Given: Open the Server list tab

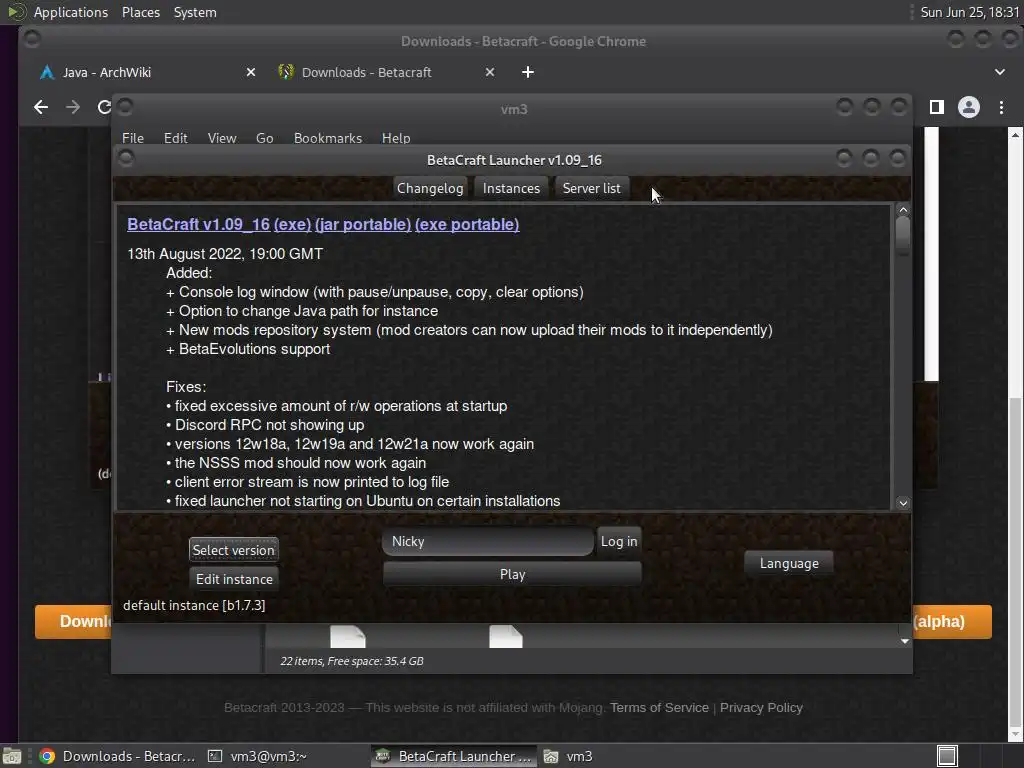Looking at the screenshot, I should click(591, 188).
